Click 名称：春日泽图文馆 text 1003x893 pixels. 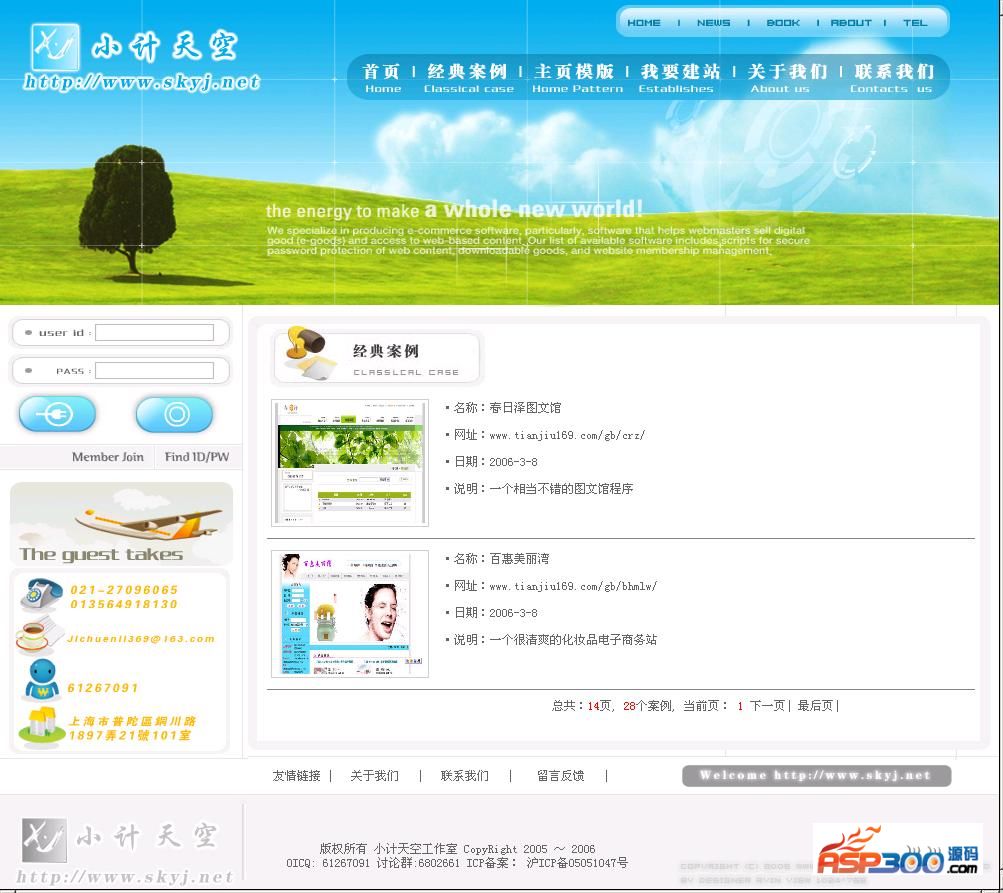click(x=507, y=407)
